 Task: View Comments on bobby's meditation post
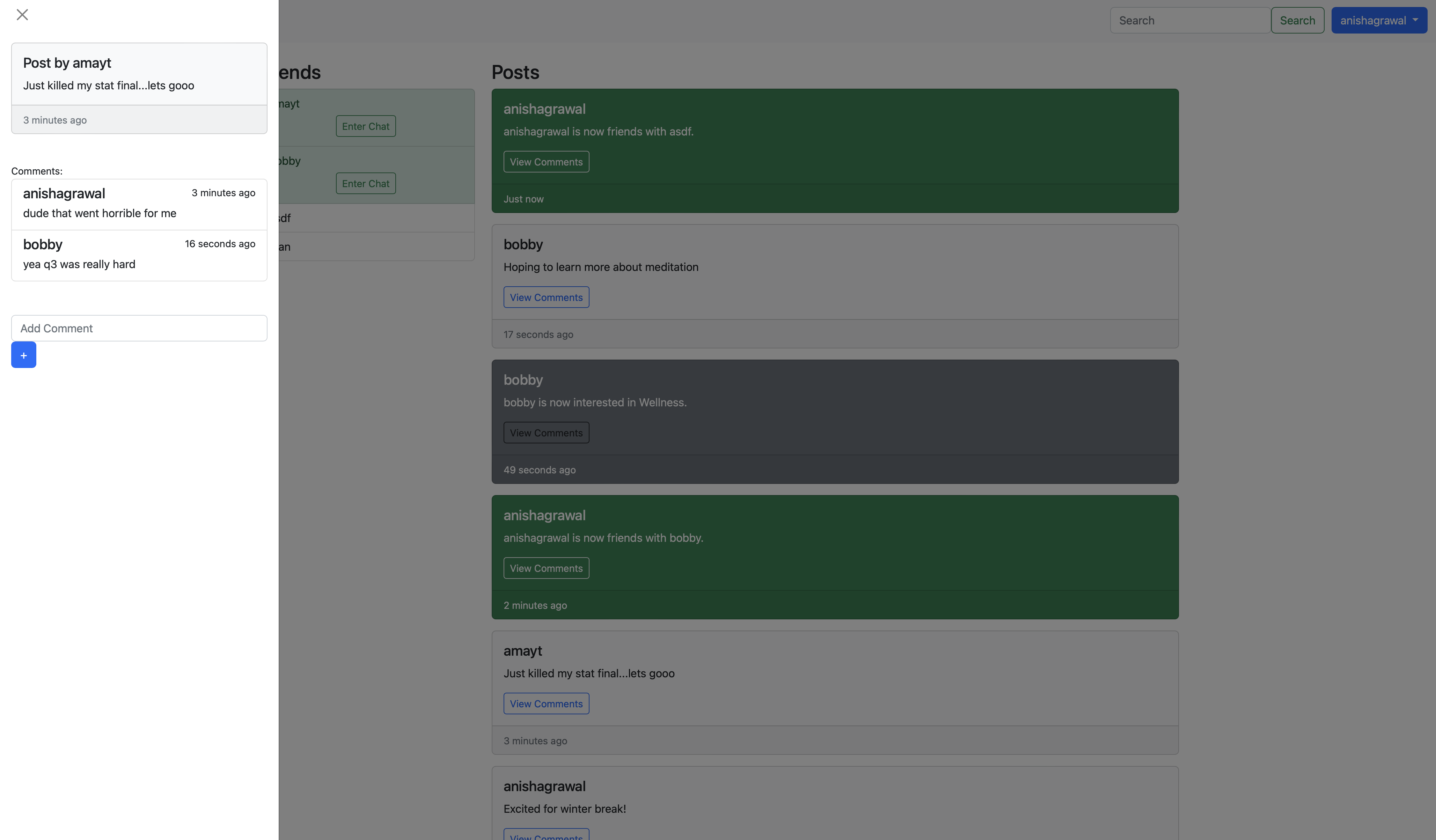(x=545, y=297)
